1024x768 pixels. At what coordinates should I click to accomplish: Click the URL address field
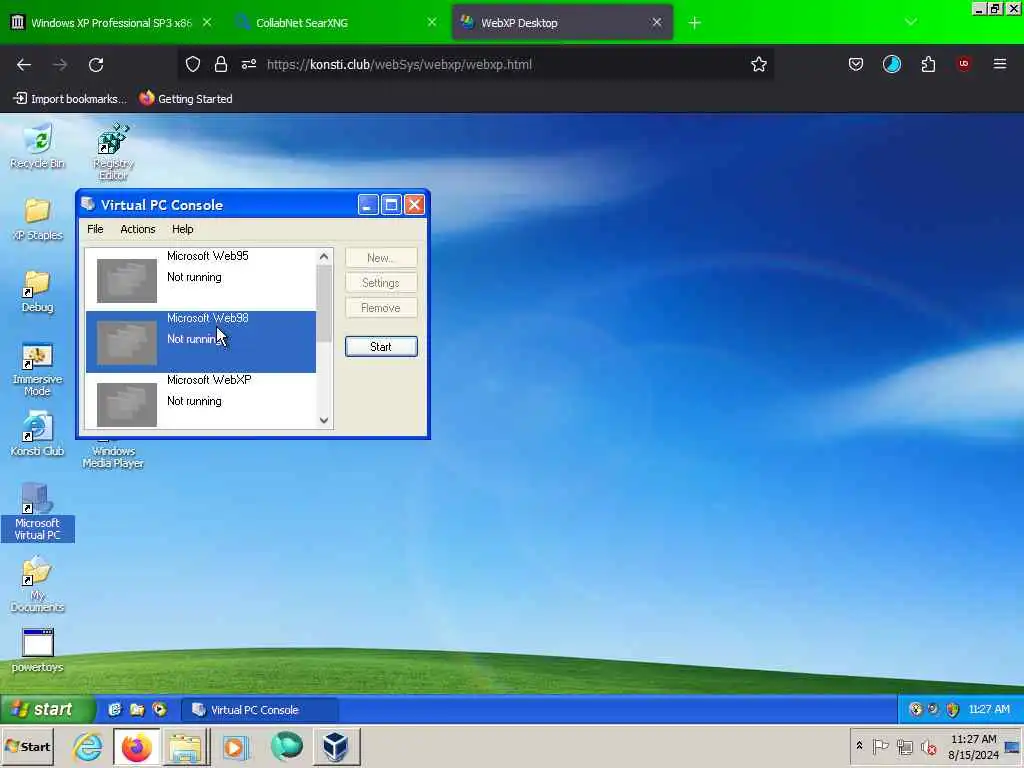pyautogui.click(x=503, y=65)
